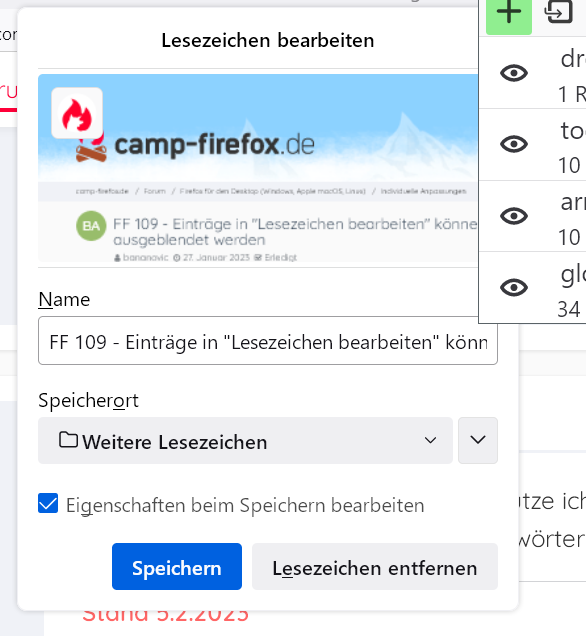Image resolution: width=586 pixels, height=636 pixels.
Task: Click the Individuelle Anpassungen breadcrumb
Action: tap(423, 191)
